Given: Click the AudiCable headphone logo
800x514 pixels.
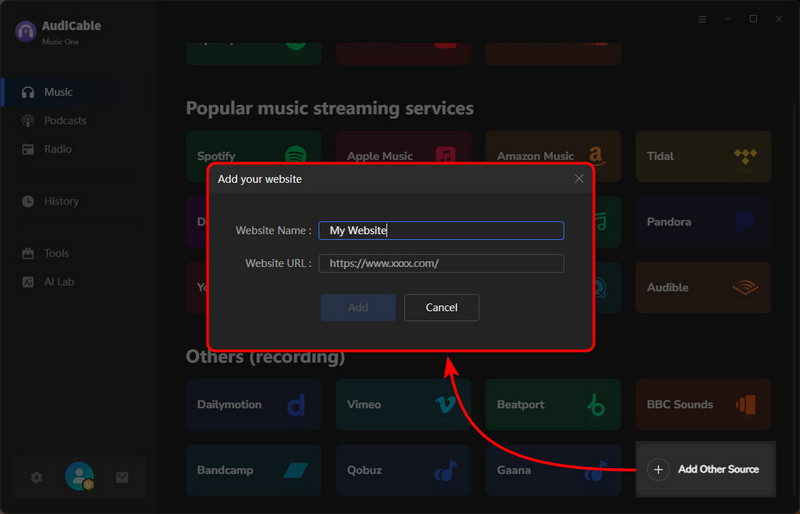Looking at the screenshot, I should click(x=26, y=32).
